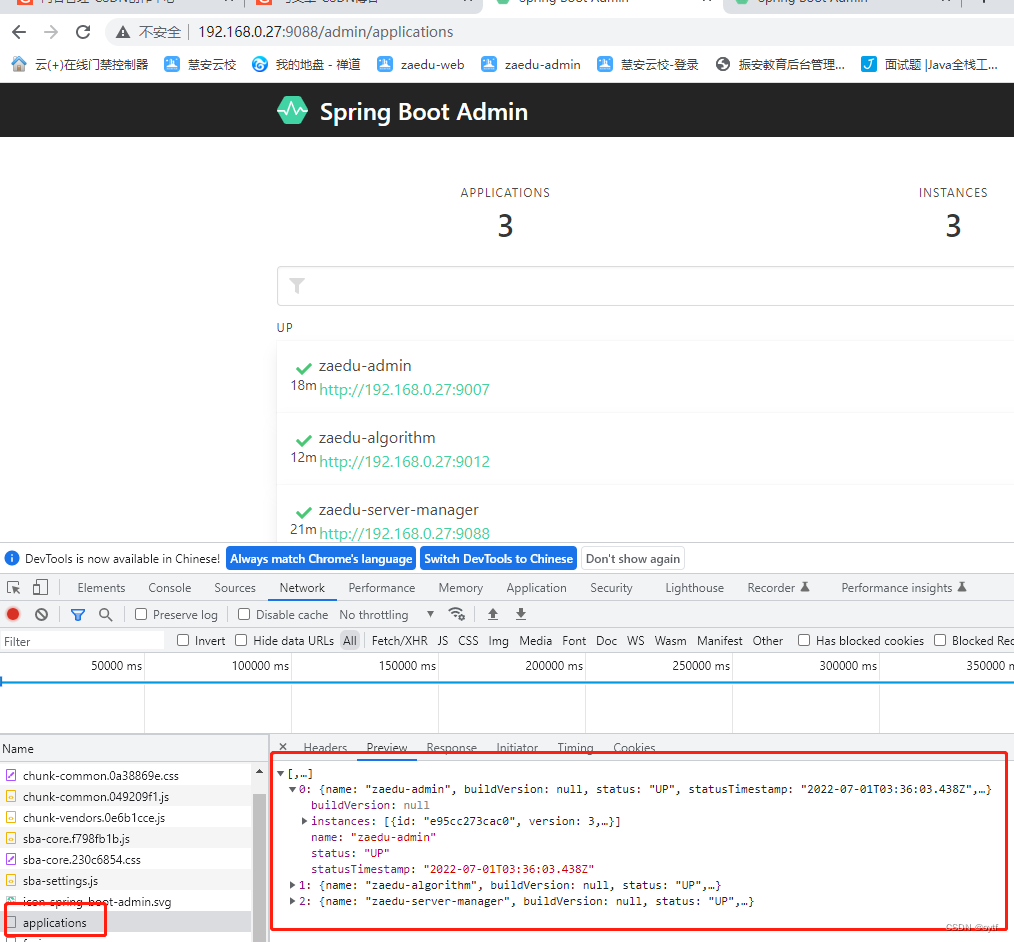Tick the Invert filter checkbox
Viewport: 1014px width, 942px height.
tap(183, 640)
